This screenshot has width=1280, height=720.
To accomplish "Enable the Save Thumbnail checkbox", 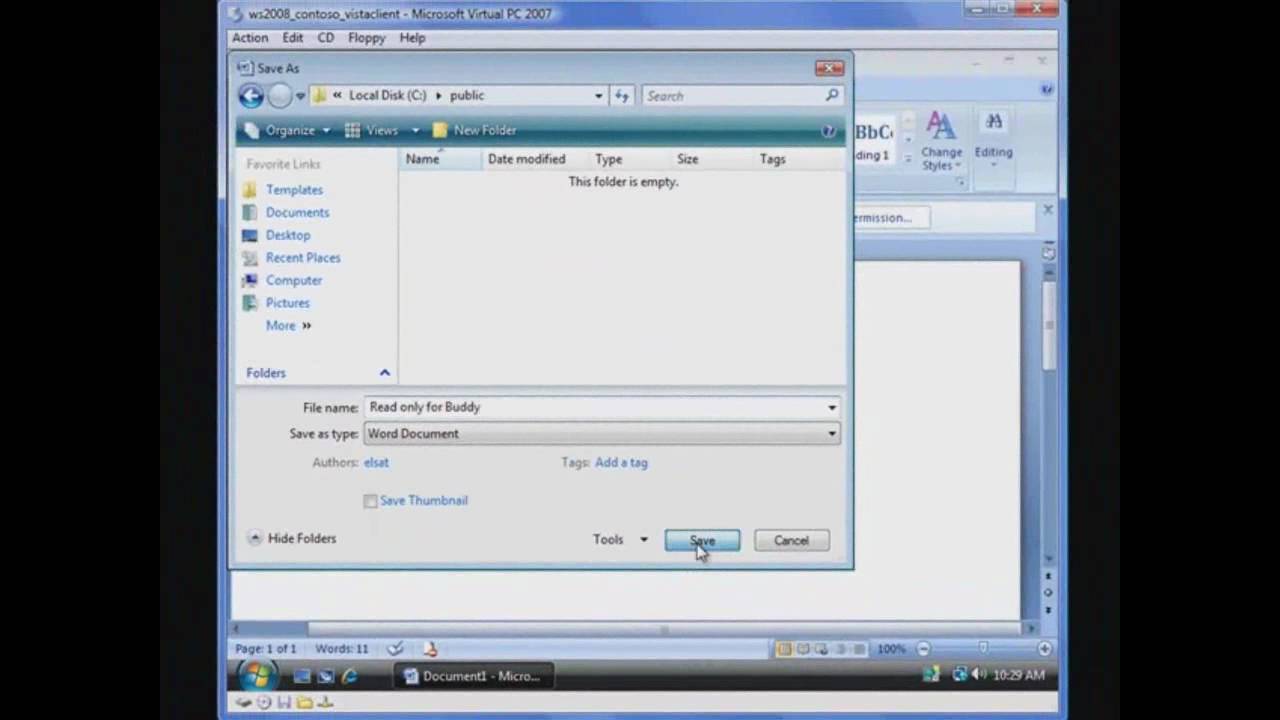I will (371, 501).
